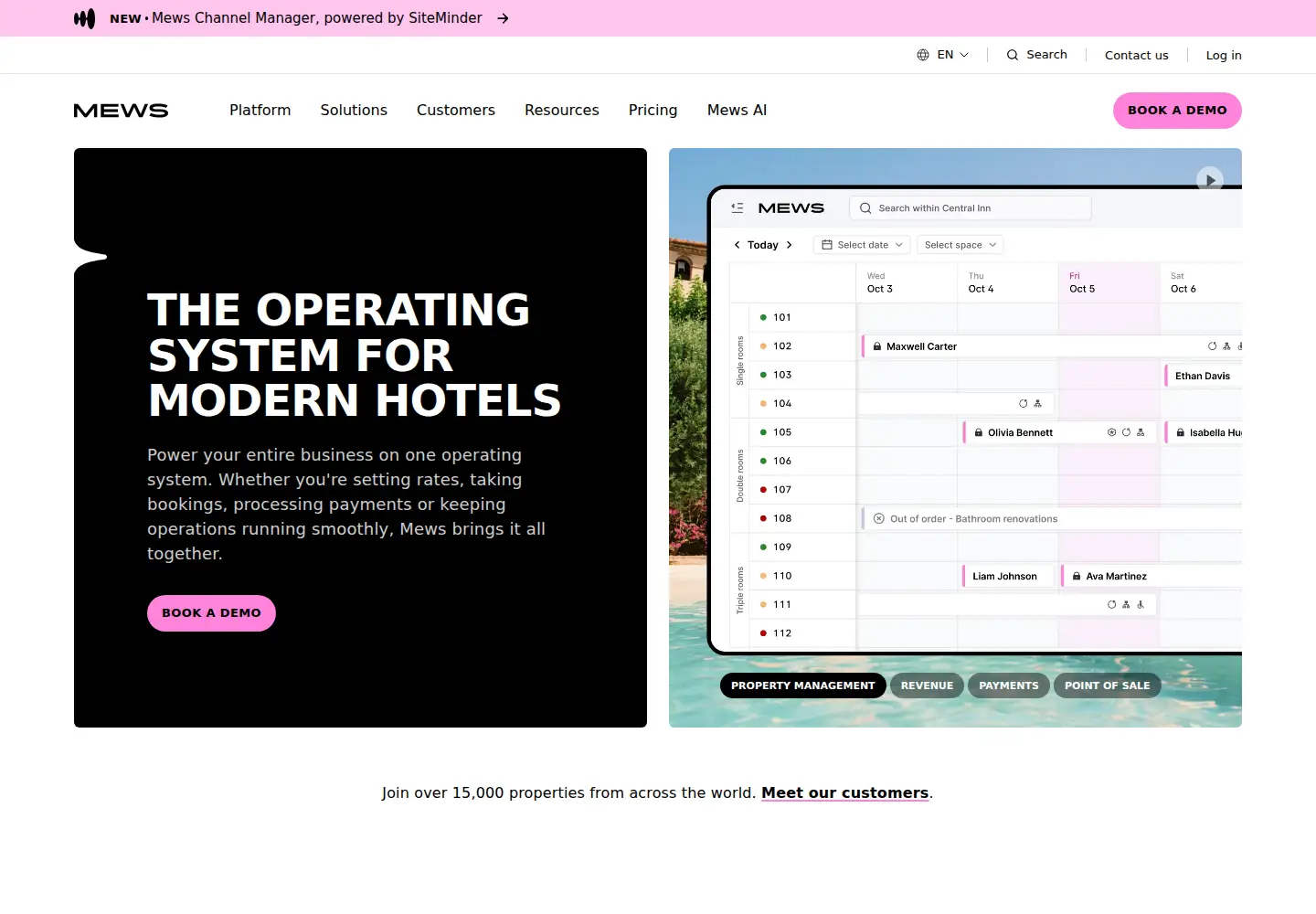Click the accessibility icon on room 111 block
1316x914 pixels.
pos(1141,604)
